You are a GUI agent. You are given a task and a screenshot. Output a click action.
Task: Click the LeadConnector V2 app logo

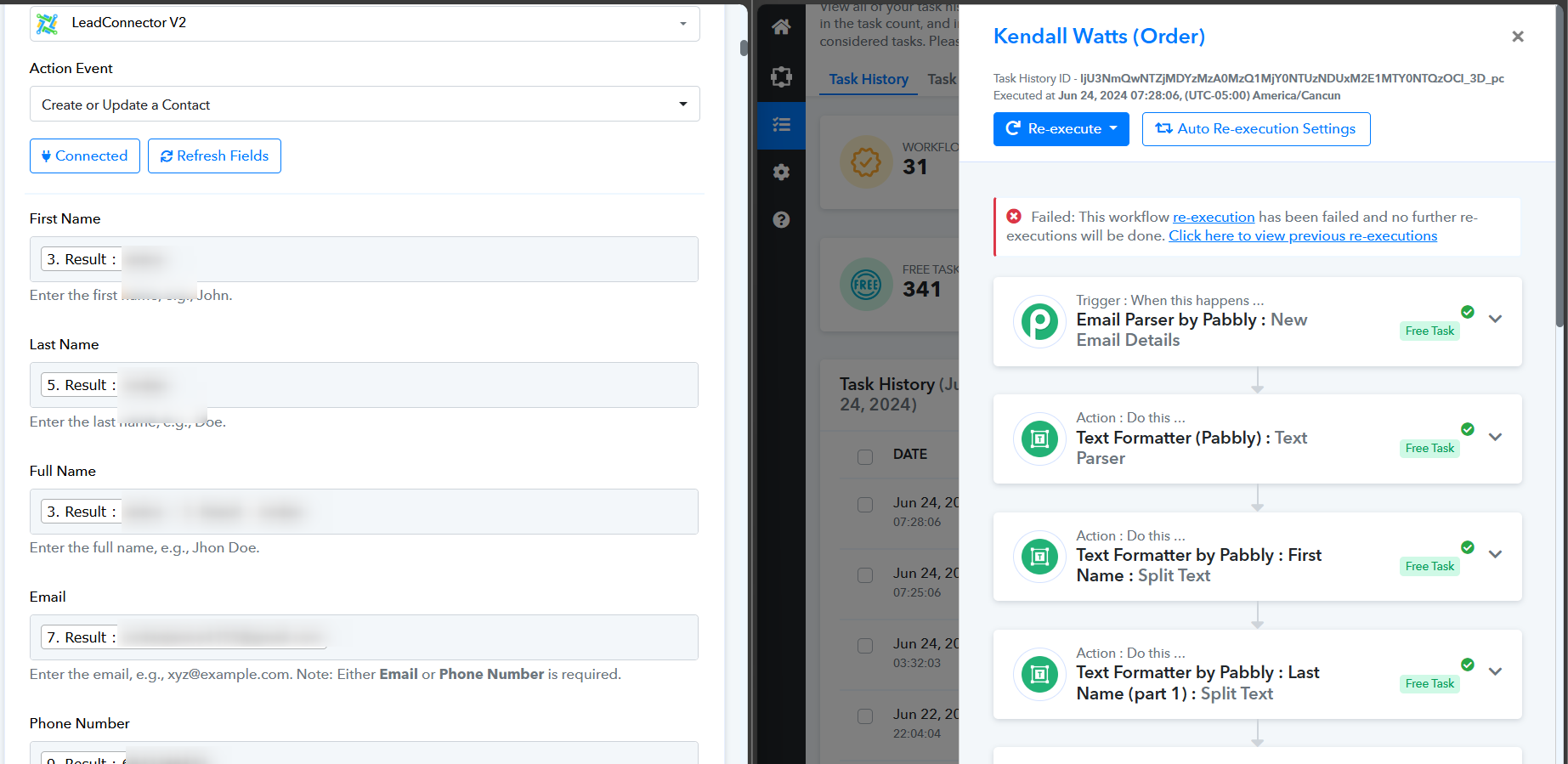48,24
